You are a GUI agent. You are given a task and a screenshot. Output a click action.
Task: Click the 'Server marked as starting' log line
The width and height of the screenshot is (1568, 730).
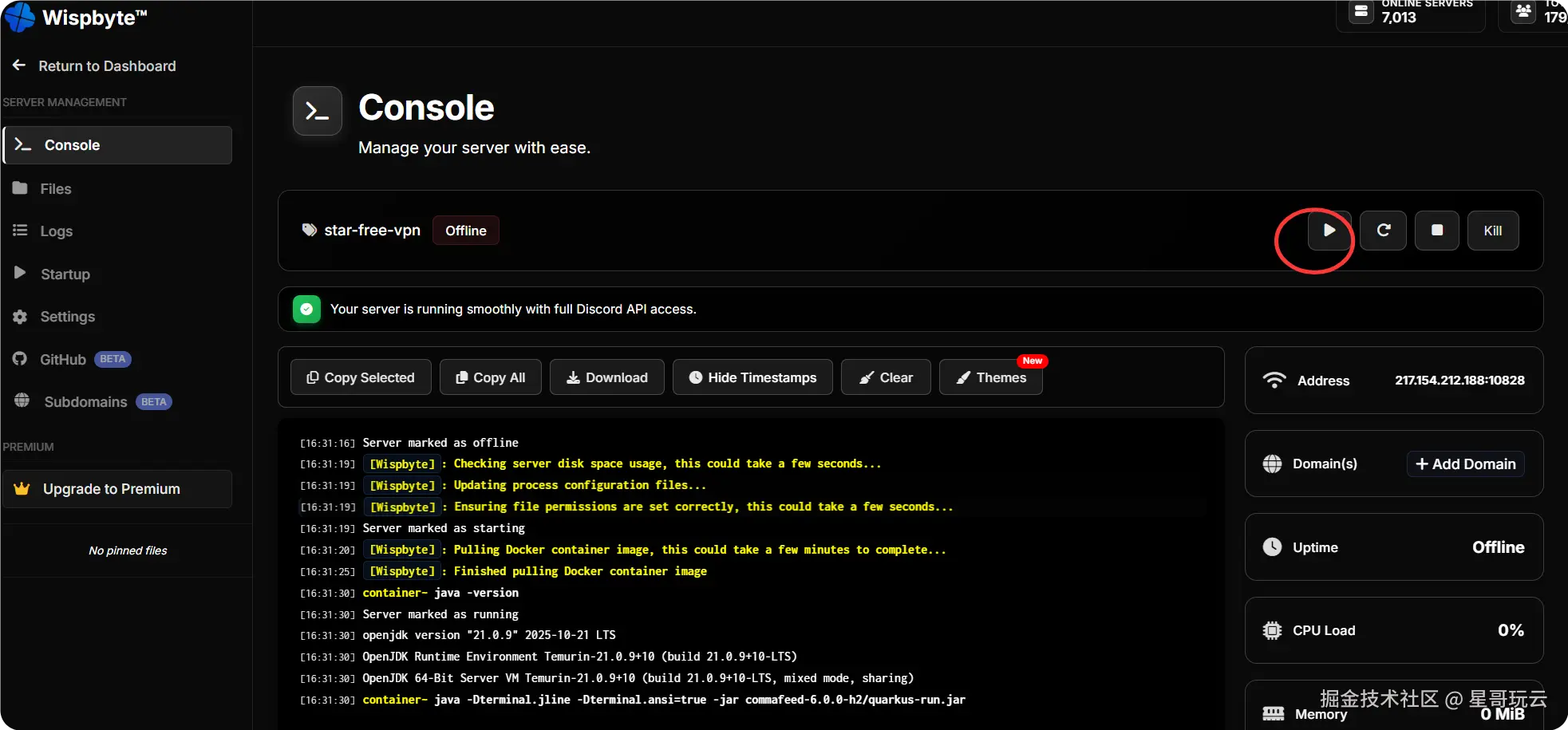coord(444,528)
